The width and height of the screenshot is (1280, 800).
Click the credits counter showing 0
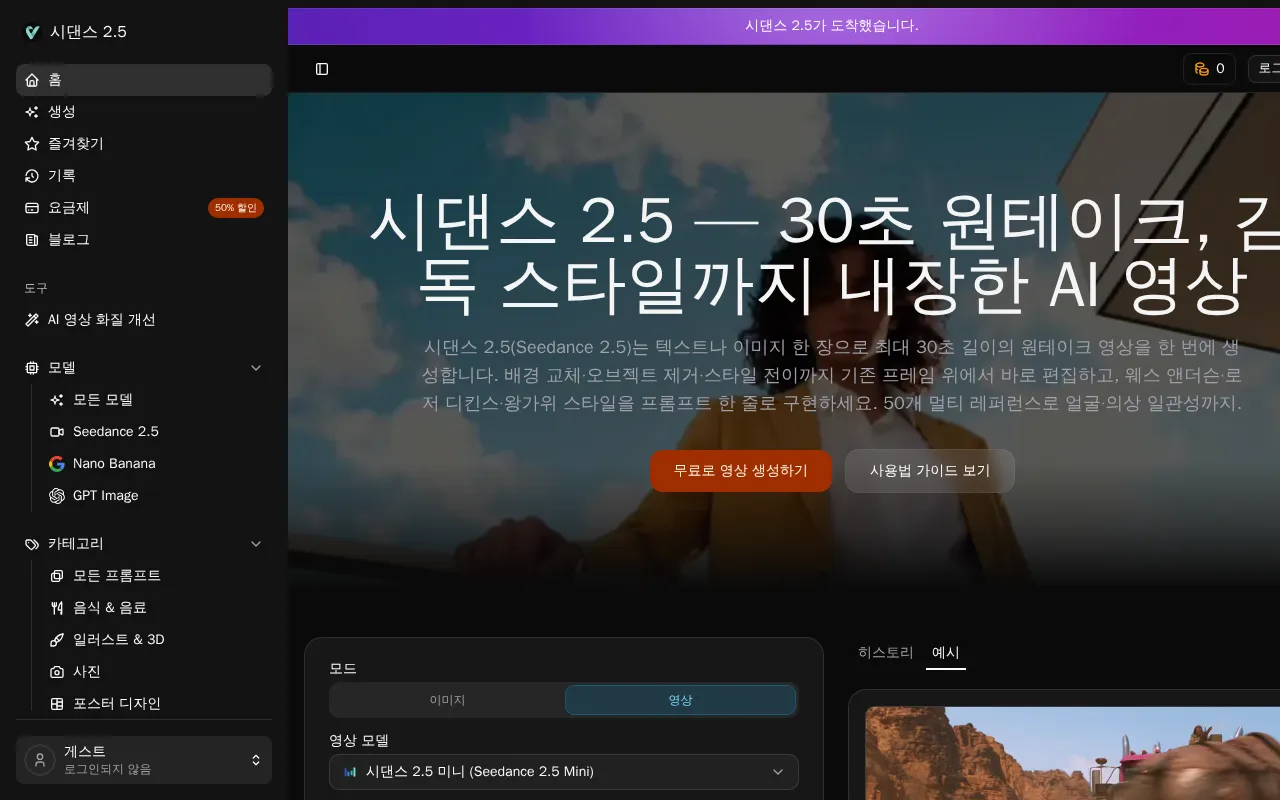(1210, 69)
